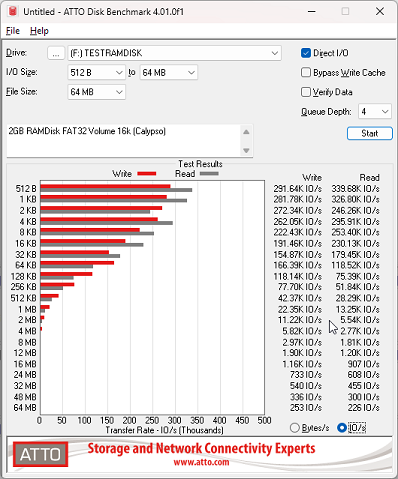Close the ATTO Disk Benchmark window
The height and width of the screenshot is (479, 398).
point(380,11)
